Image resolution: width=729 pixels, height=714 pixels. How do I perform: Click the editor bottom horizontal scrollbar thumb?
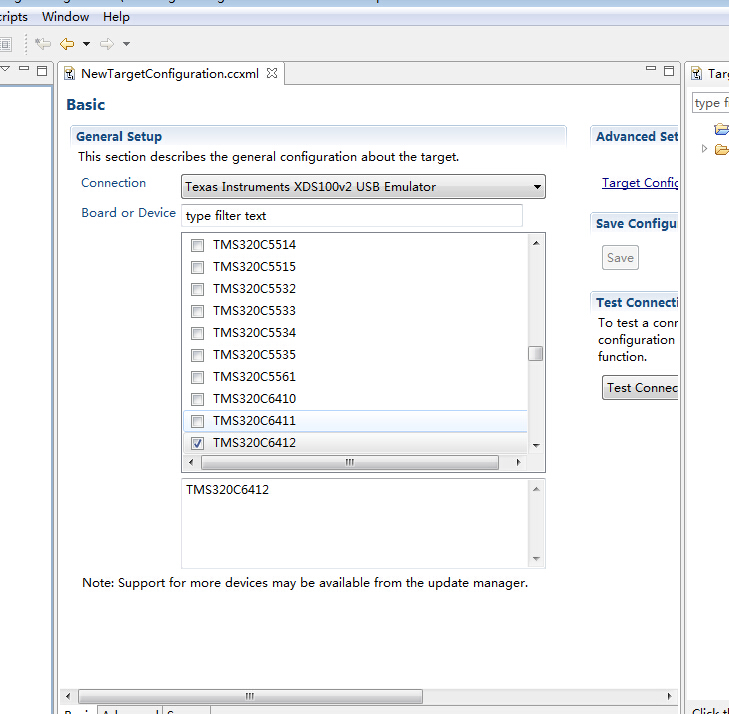(x=250, y=696)
